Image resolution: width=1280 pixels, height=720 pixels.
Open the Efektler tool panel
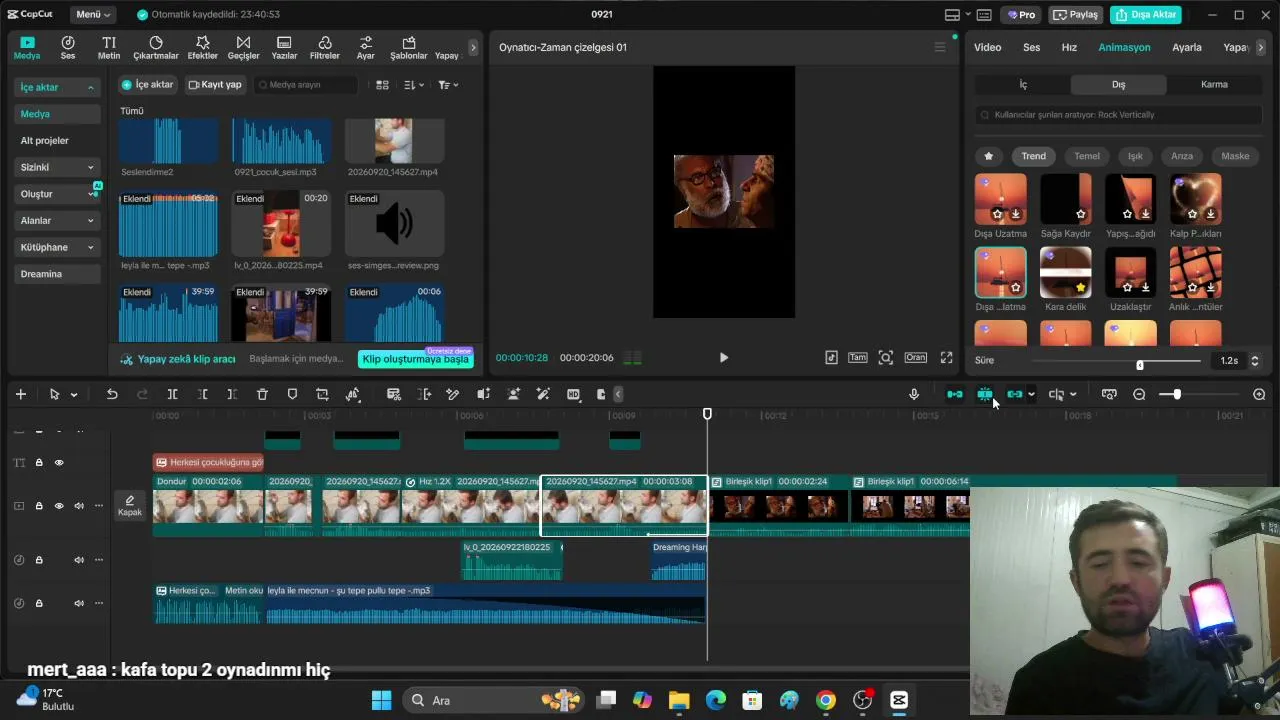pos(202,47)
